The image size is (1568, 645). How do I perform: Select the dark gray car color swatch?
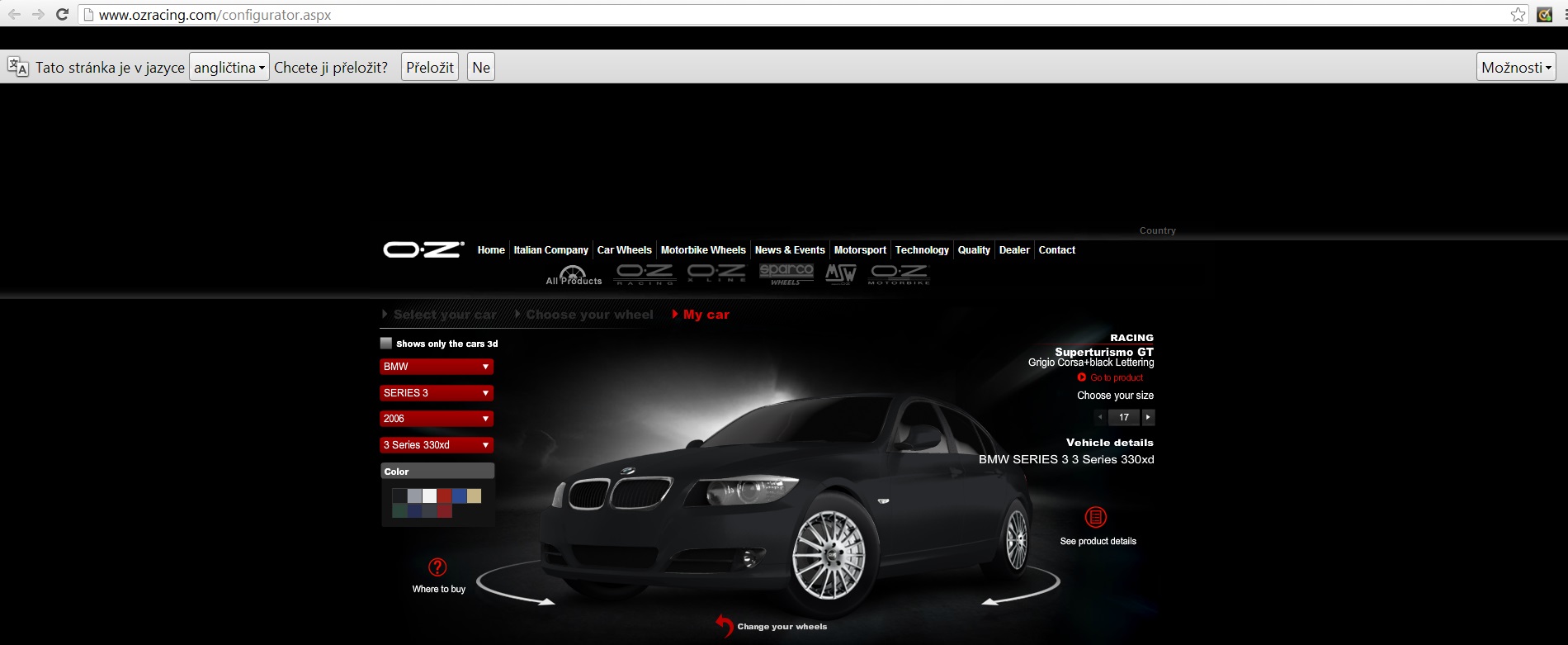click(429, 510)
